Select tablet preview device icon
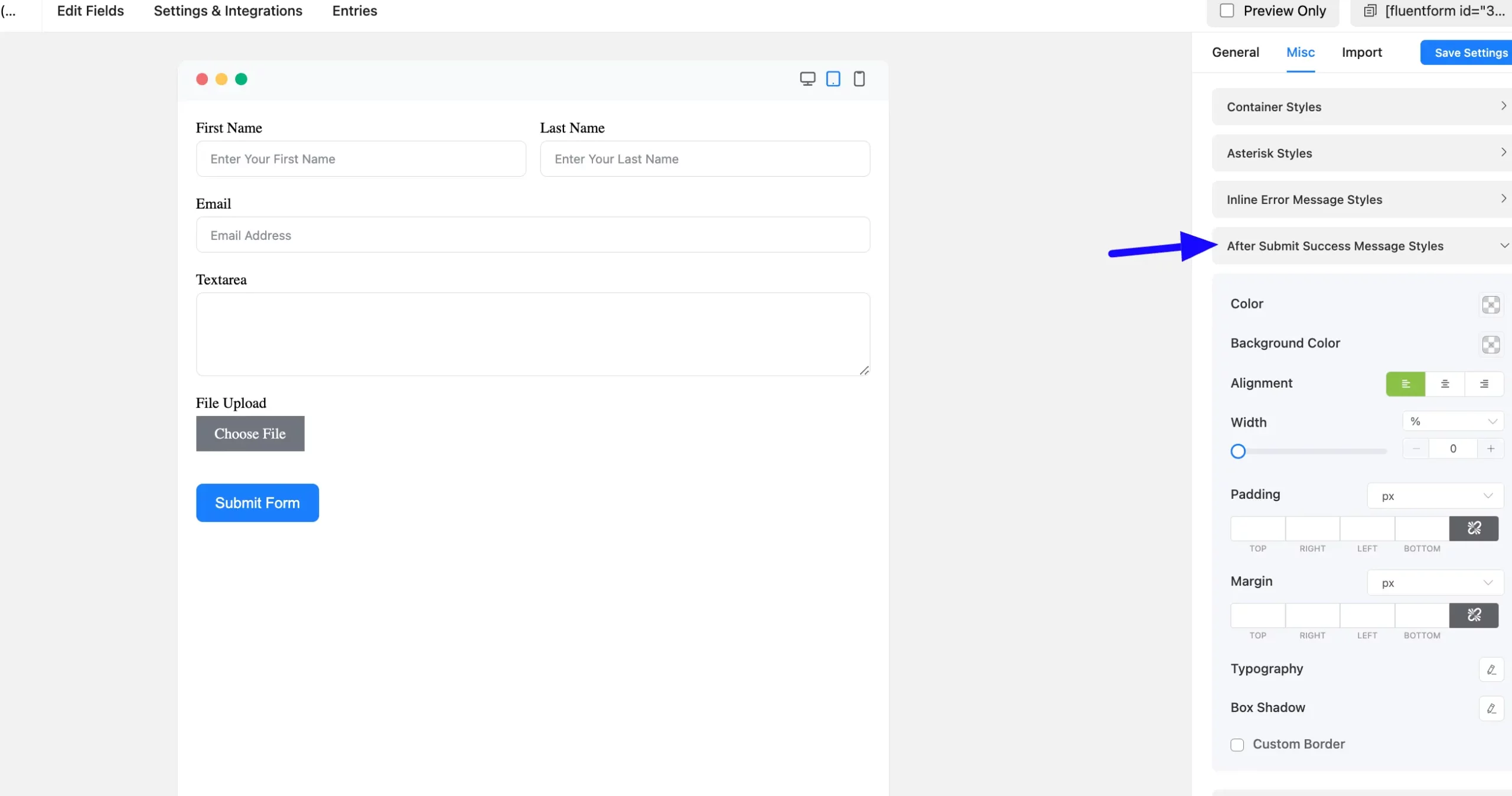Image resolution: width=1512 pixels, height=796 pixels. 833,79
